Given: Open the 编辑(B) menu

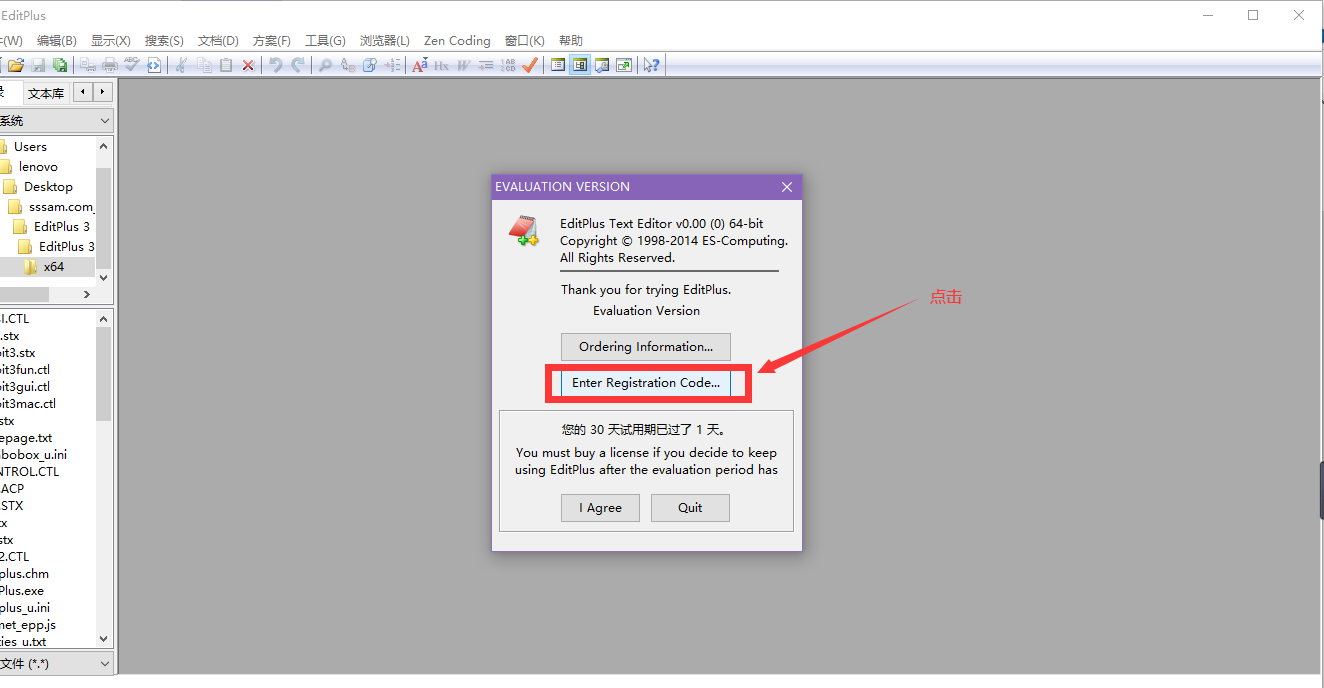Looking at the screenshot, I should point(57,41).
